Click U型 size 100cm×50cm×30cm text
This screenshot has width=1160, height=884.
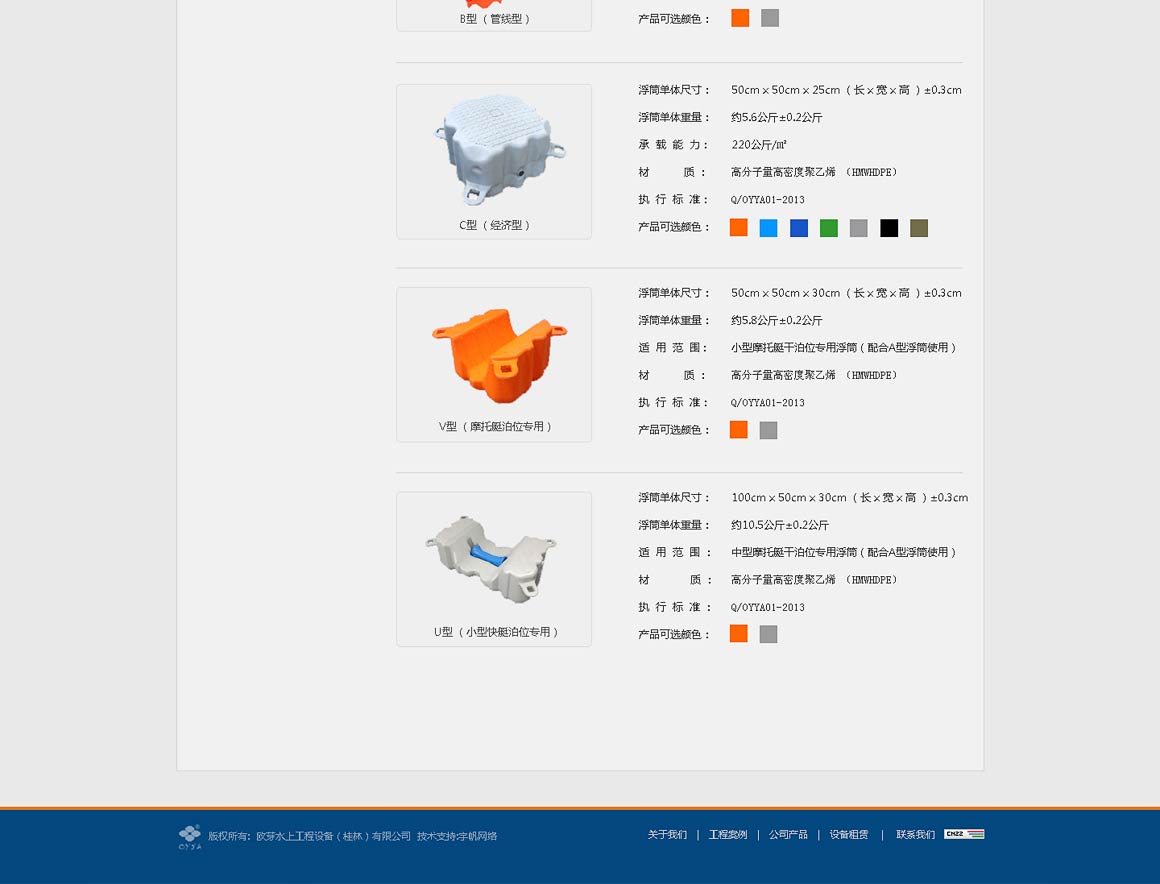tap(849, 498)
